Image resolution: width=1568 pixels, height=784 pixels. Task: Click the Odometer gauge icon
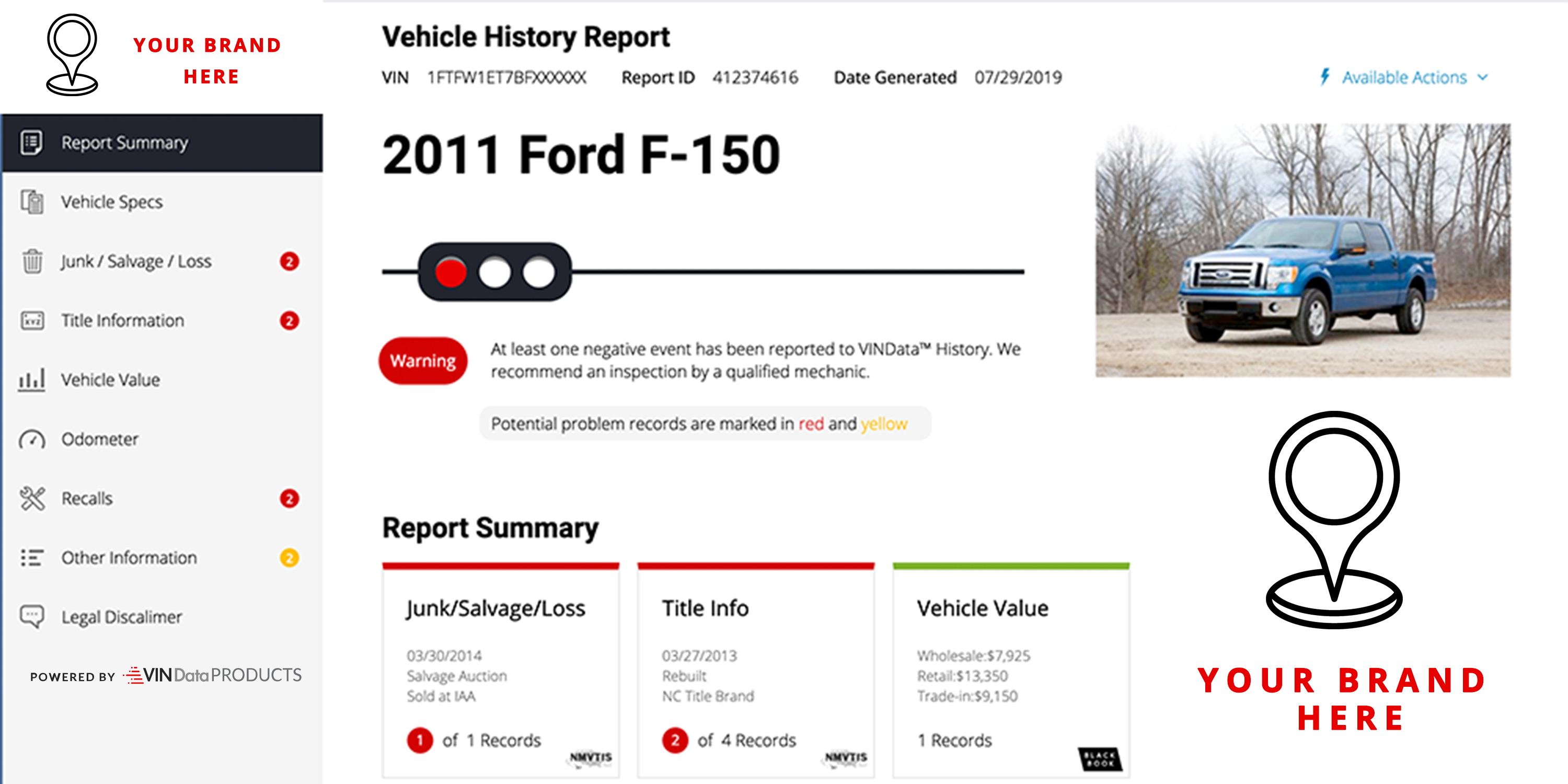[32, 439]
